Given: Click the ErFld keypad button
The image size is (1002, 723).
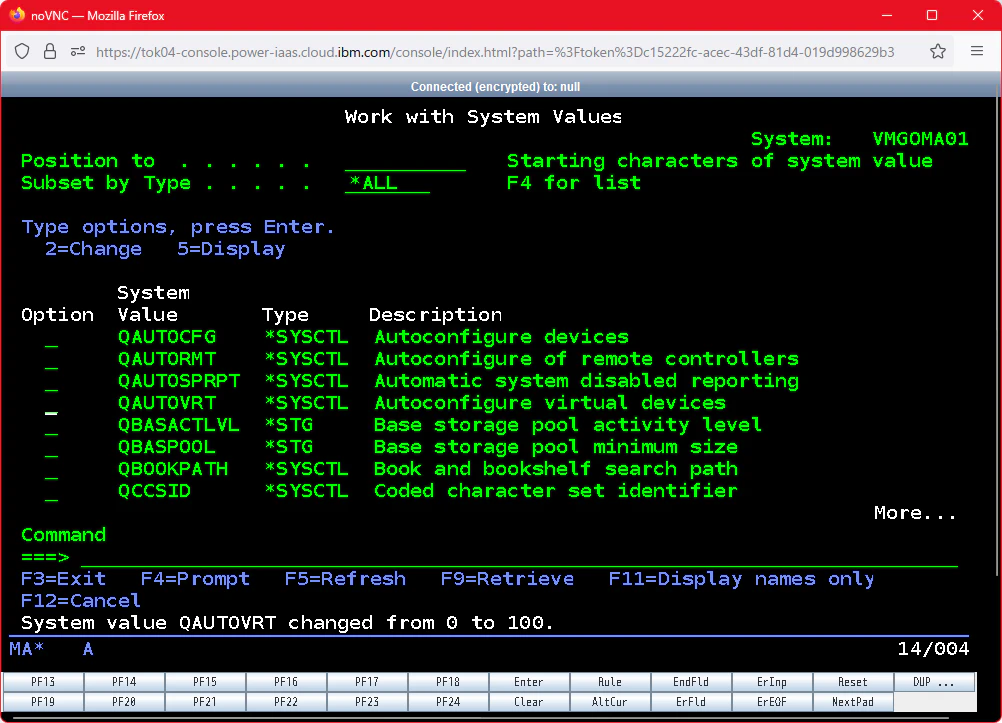Looking at the screenshot, I should 691,702.
